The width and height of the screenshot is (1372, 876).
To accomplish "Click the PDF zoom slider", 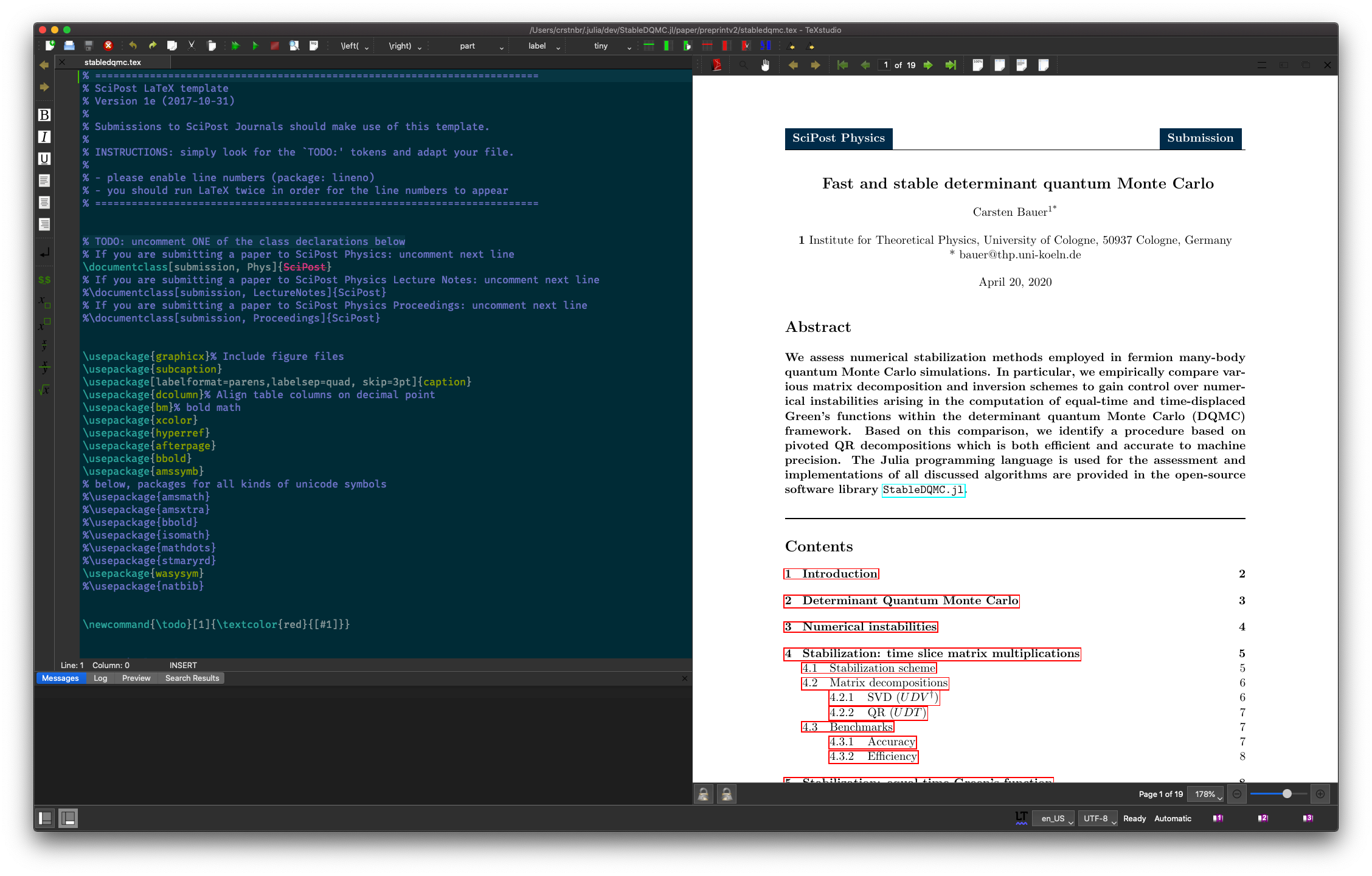I will click(1287, 794).
